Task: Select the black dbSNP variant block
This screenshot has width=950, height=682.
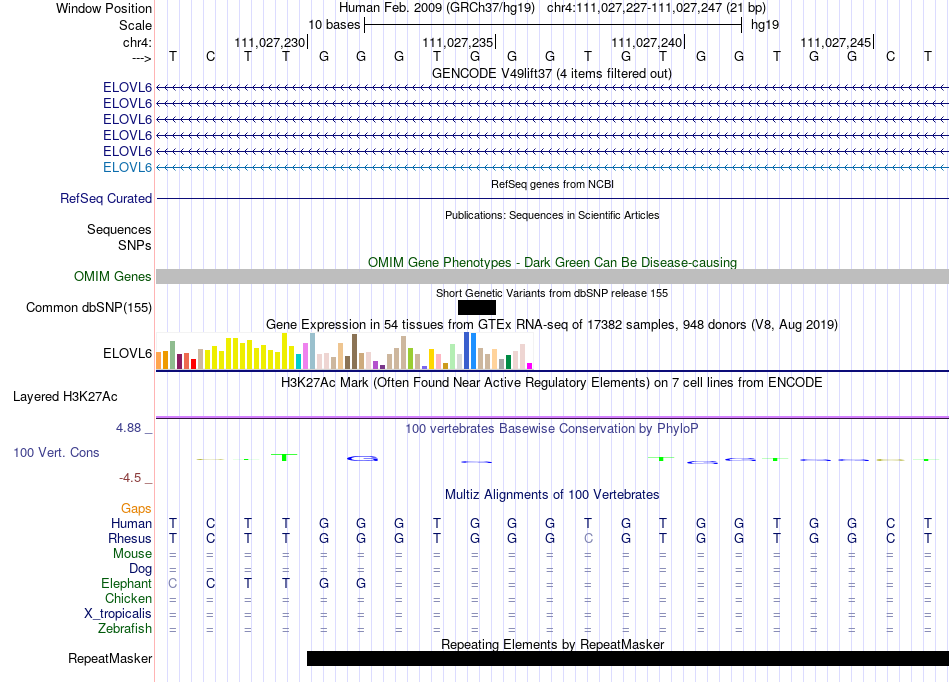Action: [x=477, y=308]
